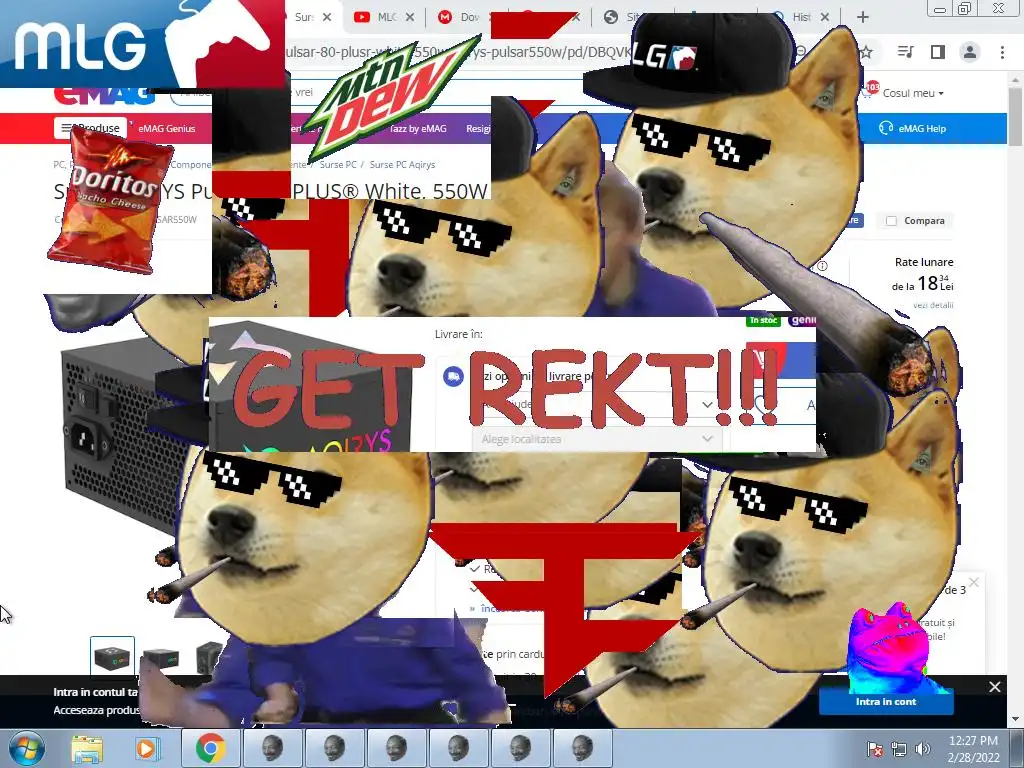The width and height of the screenshot is (1024, 768).
Task: Click the page scrollbar down arrow
Action: pos(1016,720)
